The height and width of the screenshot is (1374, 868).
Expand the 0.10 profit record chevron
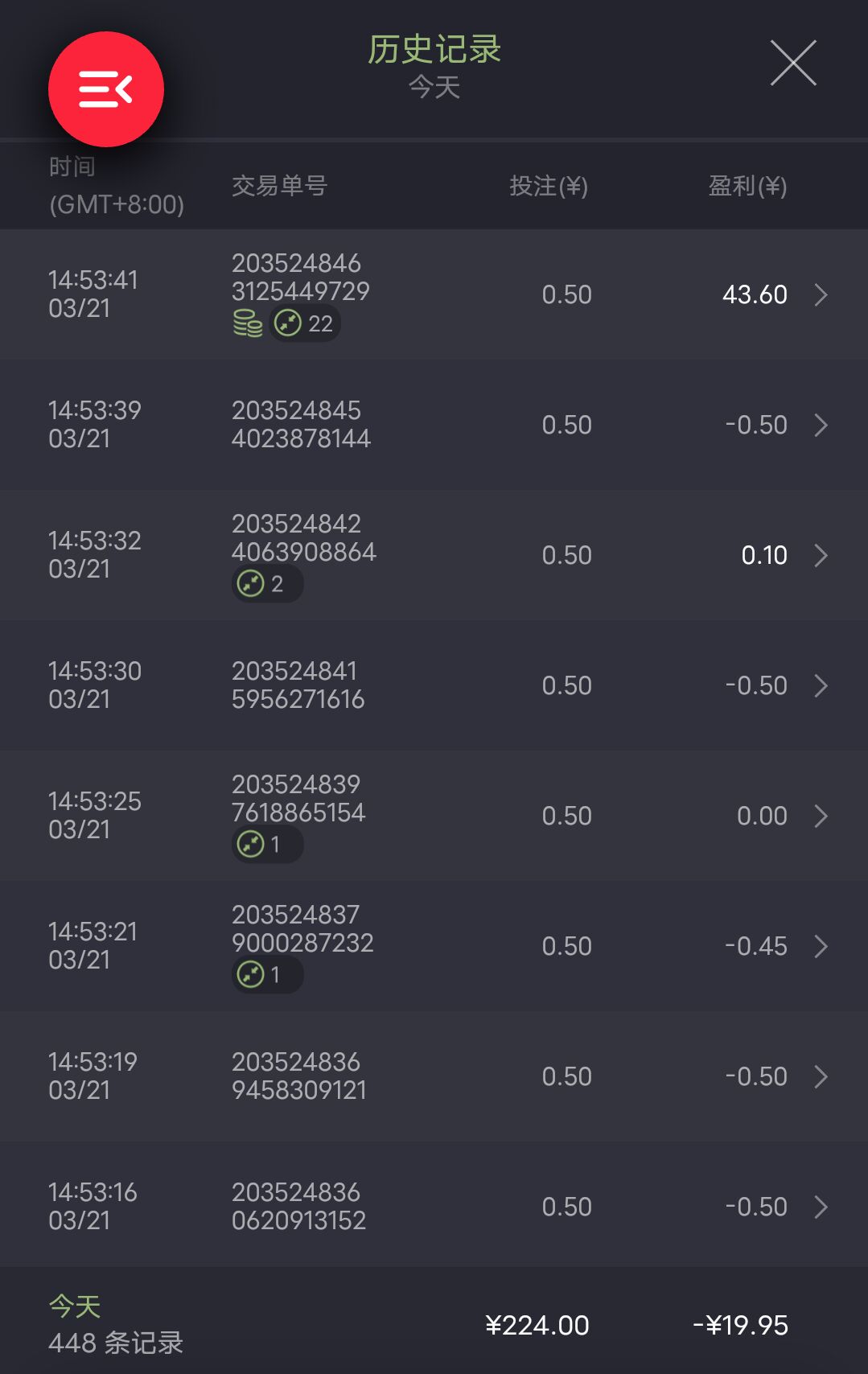821,555
